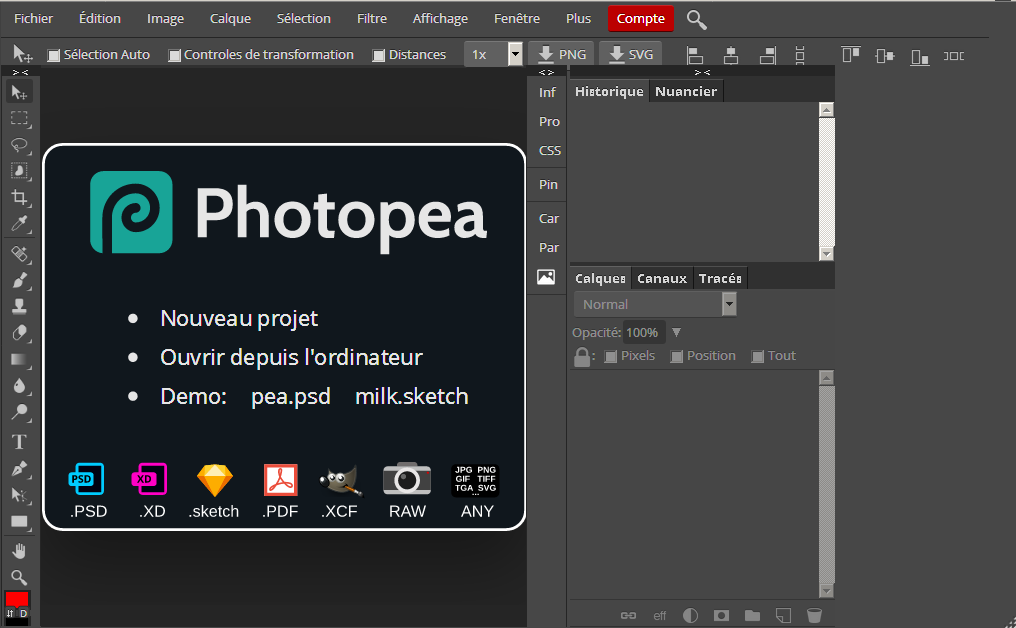Click the Opacité 100% value field

pos(643,332)
